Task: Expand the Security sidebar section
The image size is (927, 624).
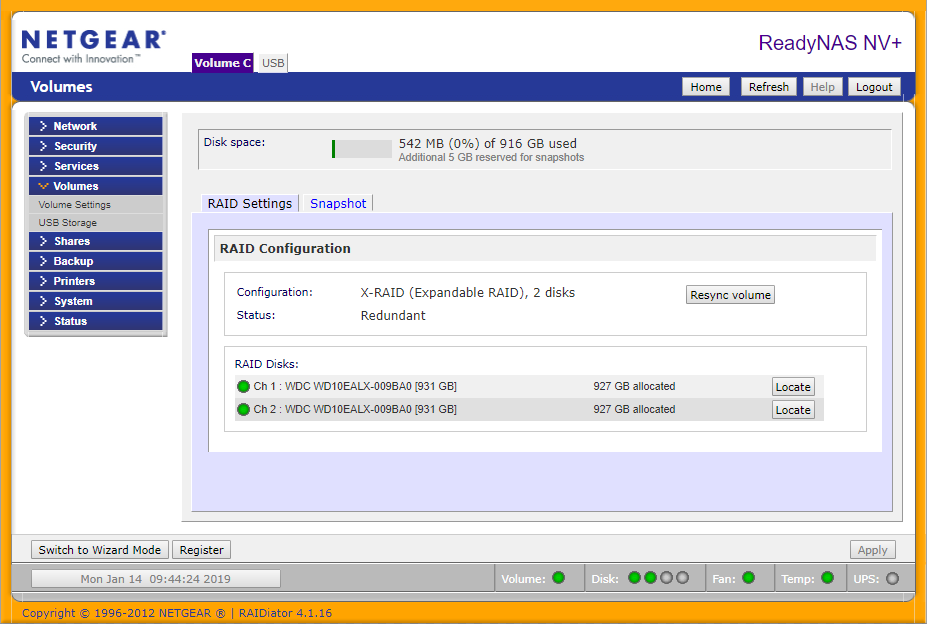Action: coord(95,146)
